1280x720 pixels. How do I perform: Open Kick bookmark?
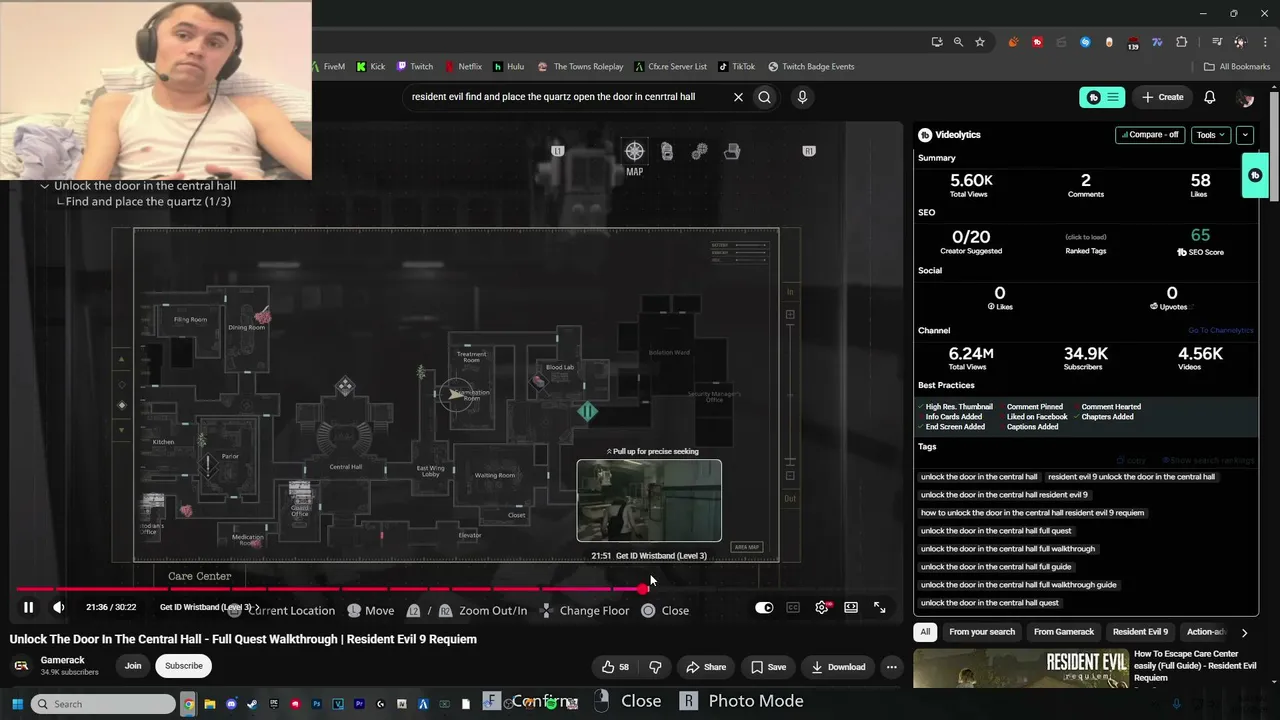click(371, 67)
